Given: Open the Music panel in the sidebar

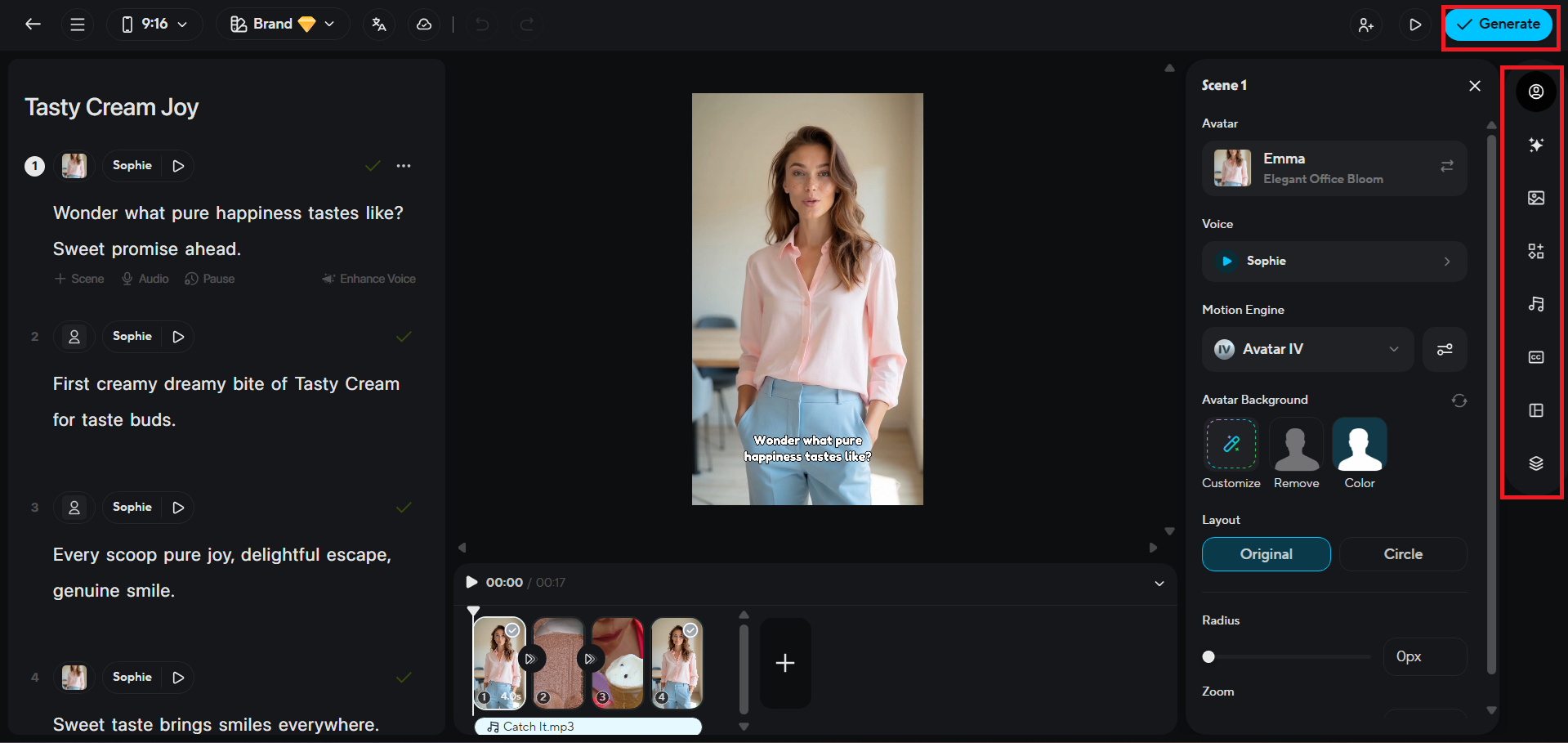Looking at the screenshot, I should click(x=1536, y=304).
